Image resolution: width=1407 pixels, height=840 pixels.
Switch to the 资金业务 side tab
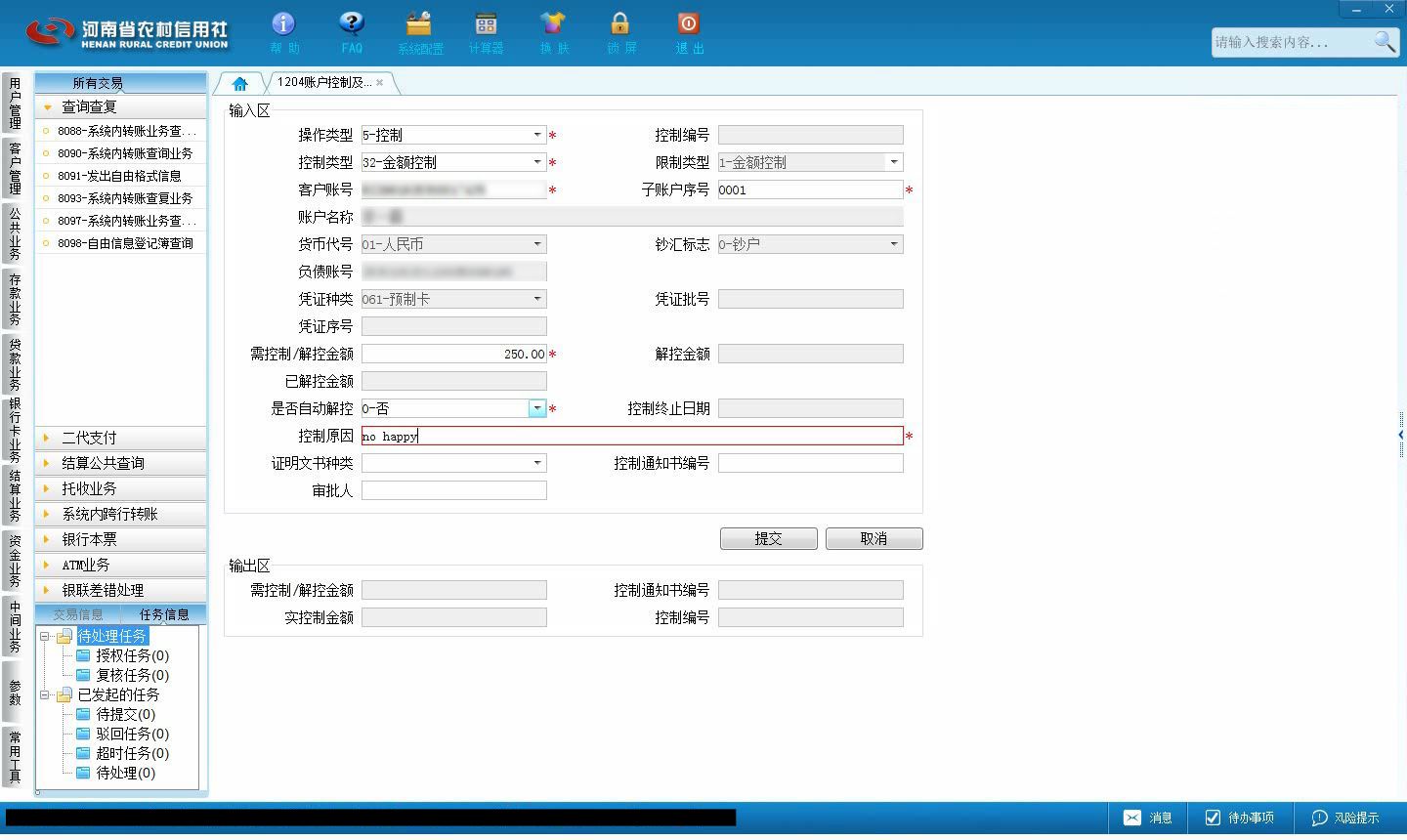(x=15, y=561)
